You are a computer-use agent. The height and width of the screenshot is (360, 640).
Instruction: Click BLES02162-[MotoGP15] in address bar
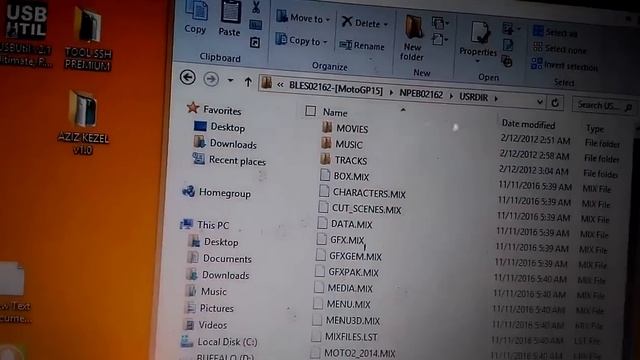(x=336, y=87)
